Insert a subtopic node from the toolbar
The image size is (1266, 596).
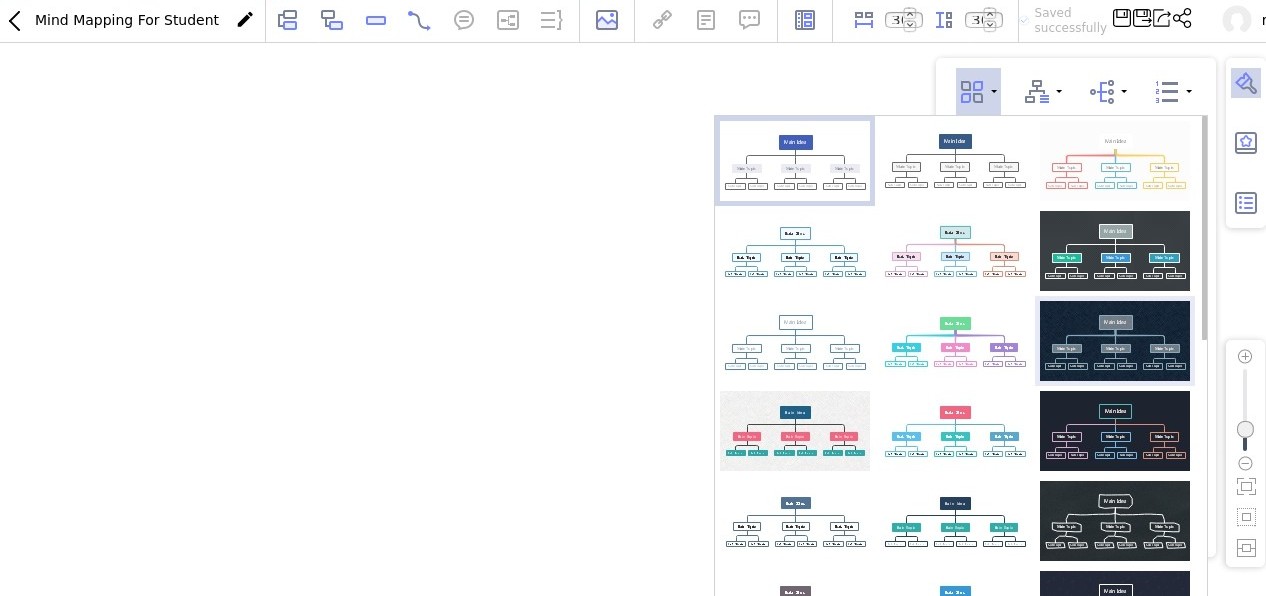[x=331, y=20]
